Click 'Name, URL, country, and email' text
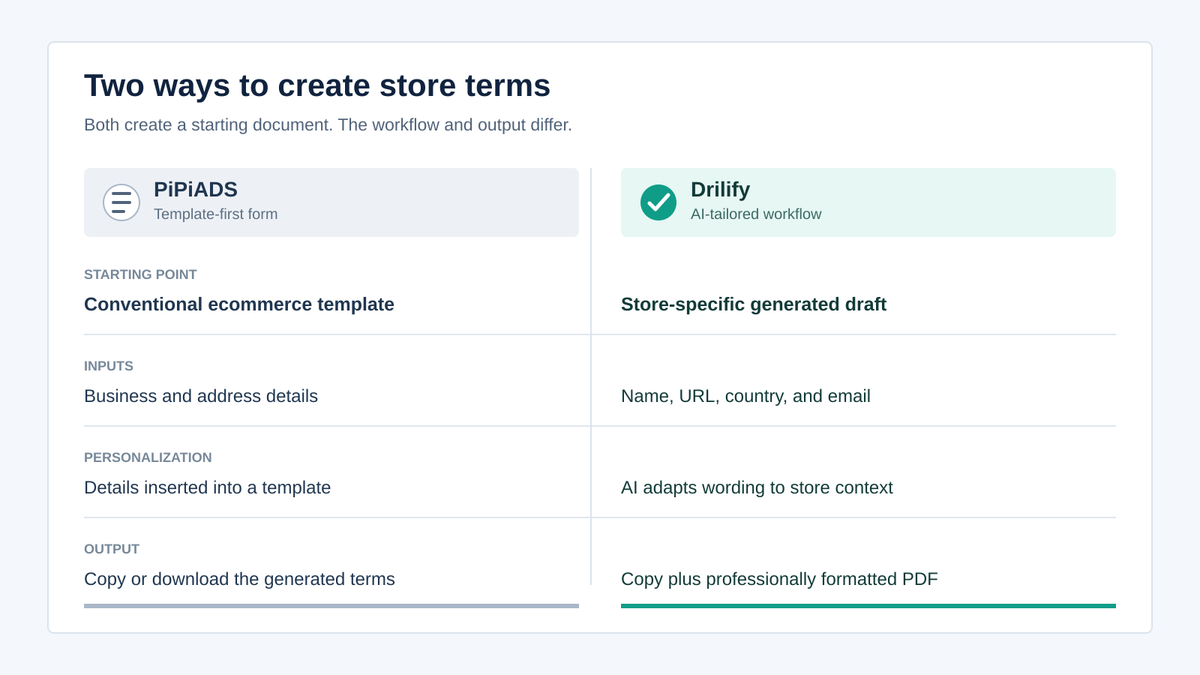Screen dimensions: 1200x675 746,396
